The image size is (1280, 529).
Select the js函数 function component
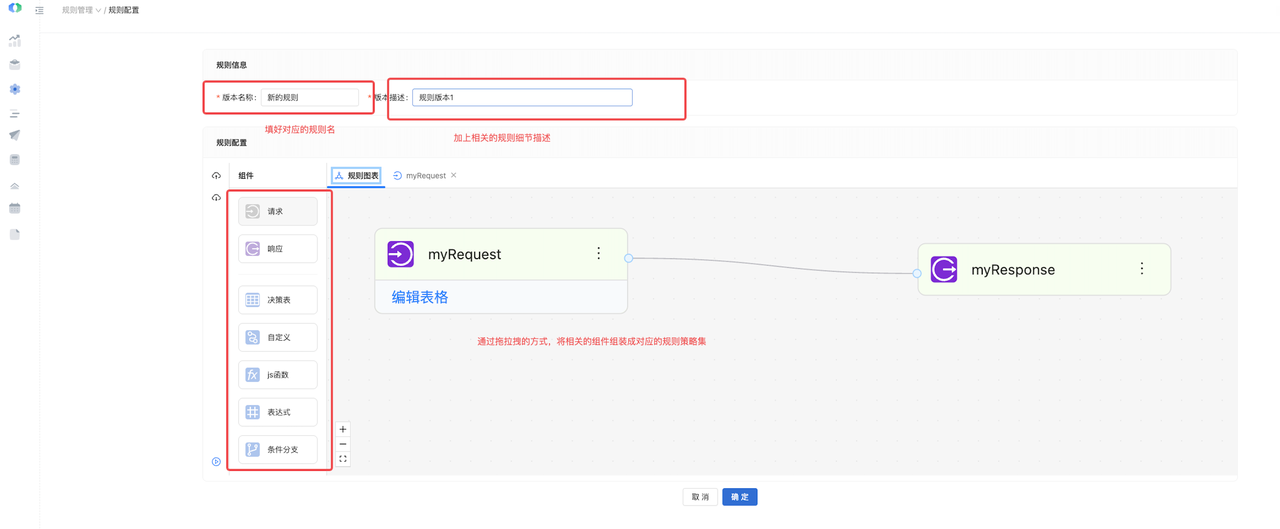(278, 375)
